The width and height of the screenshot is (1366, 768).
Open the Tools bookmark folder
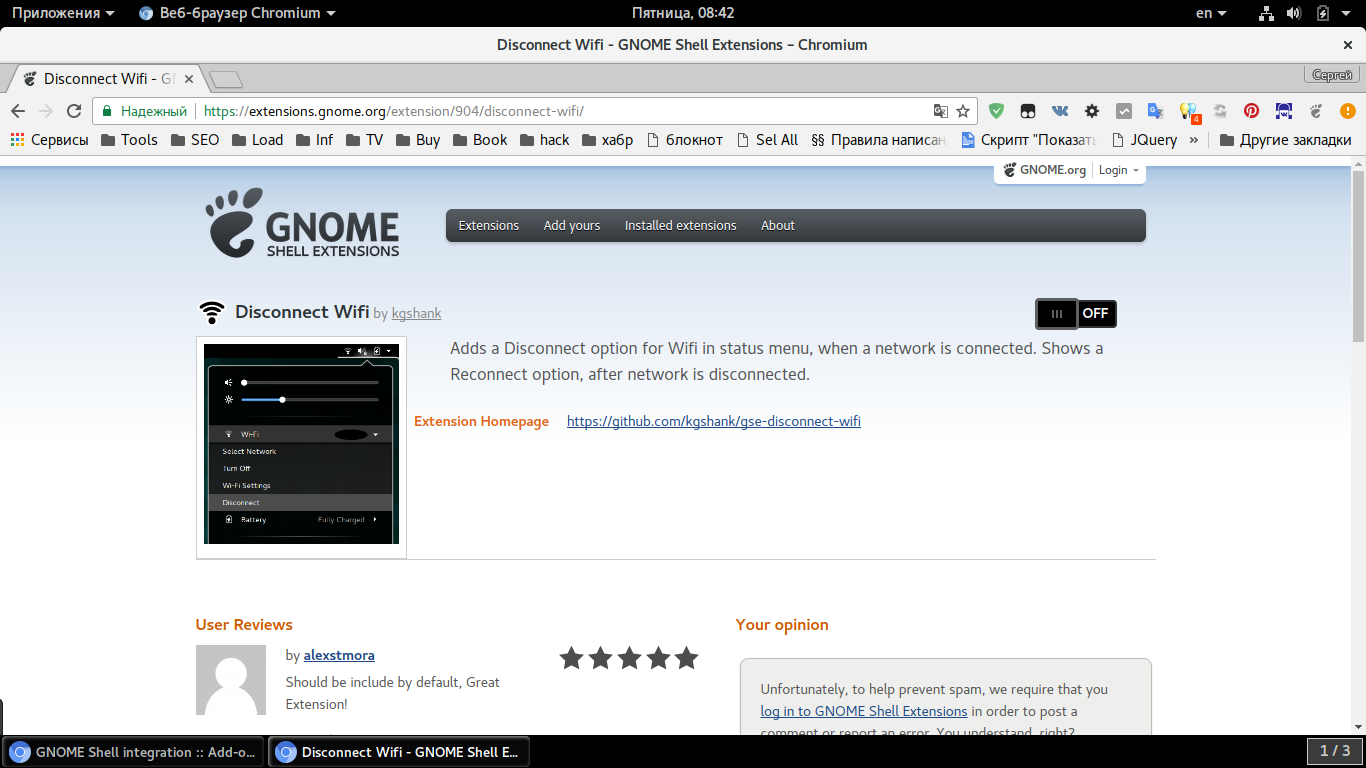(x=129, y=140)
